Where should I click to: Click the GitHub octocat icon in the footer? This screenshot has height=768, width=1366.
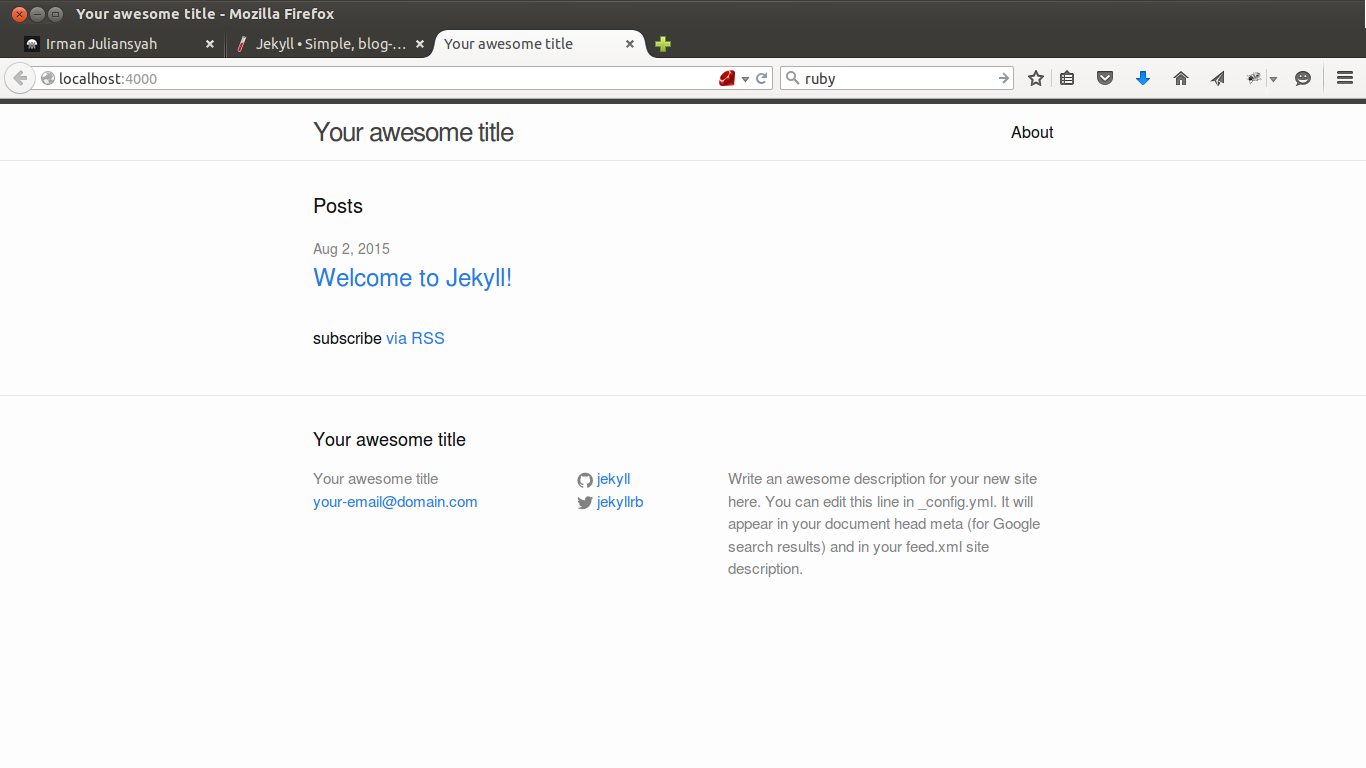[x=585, y=480]
